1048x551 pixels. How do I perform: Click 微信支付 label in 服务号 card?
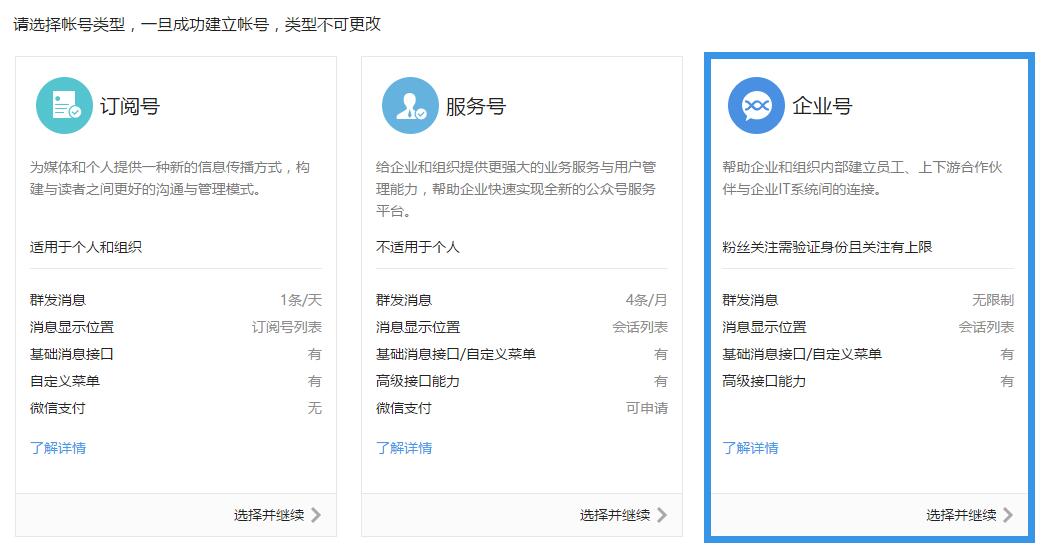coord(404,408)
